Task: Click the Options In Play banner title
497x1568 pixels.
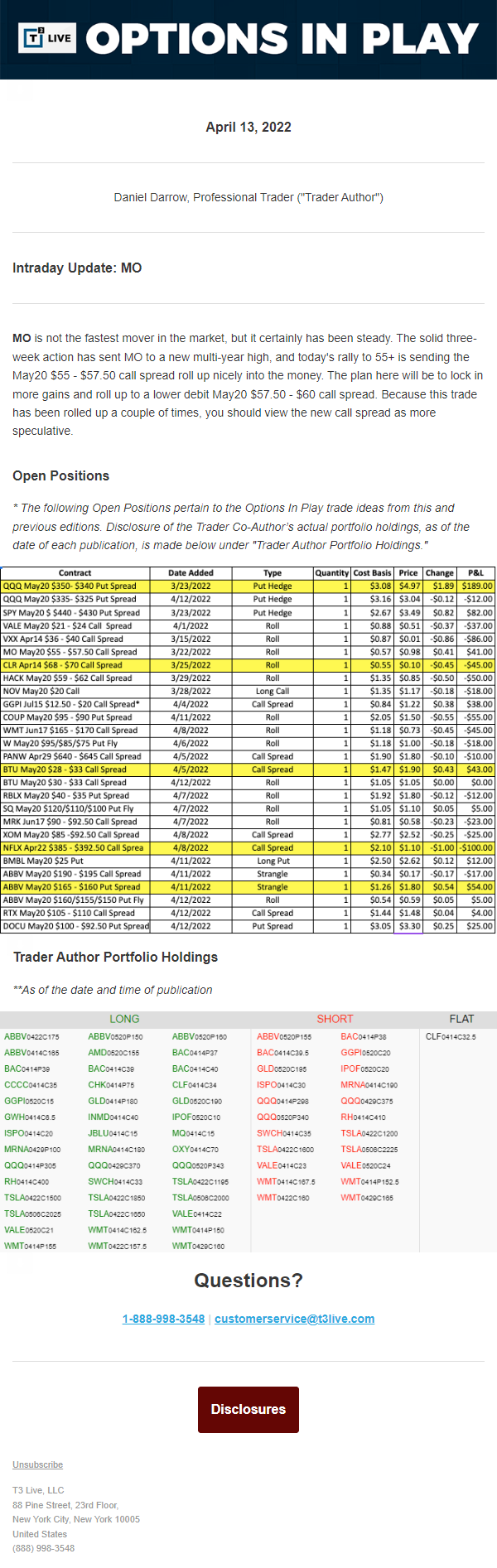Action: [x=282, y=39]
